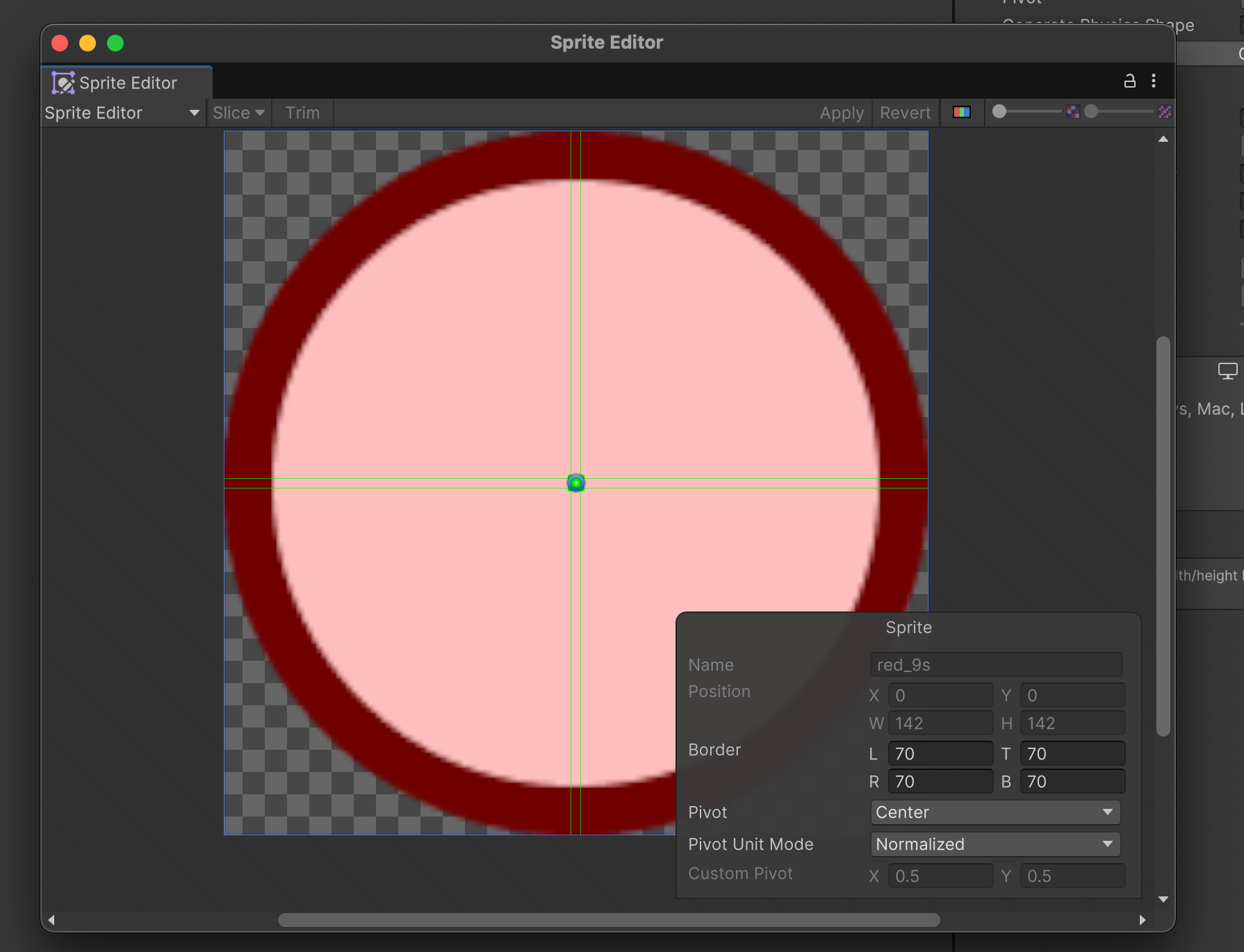Click the Position H height field
1244x952 pixels.
(x=1072, y=723)
